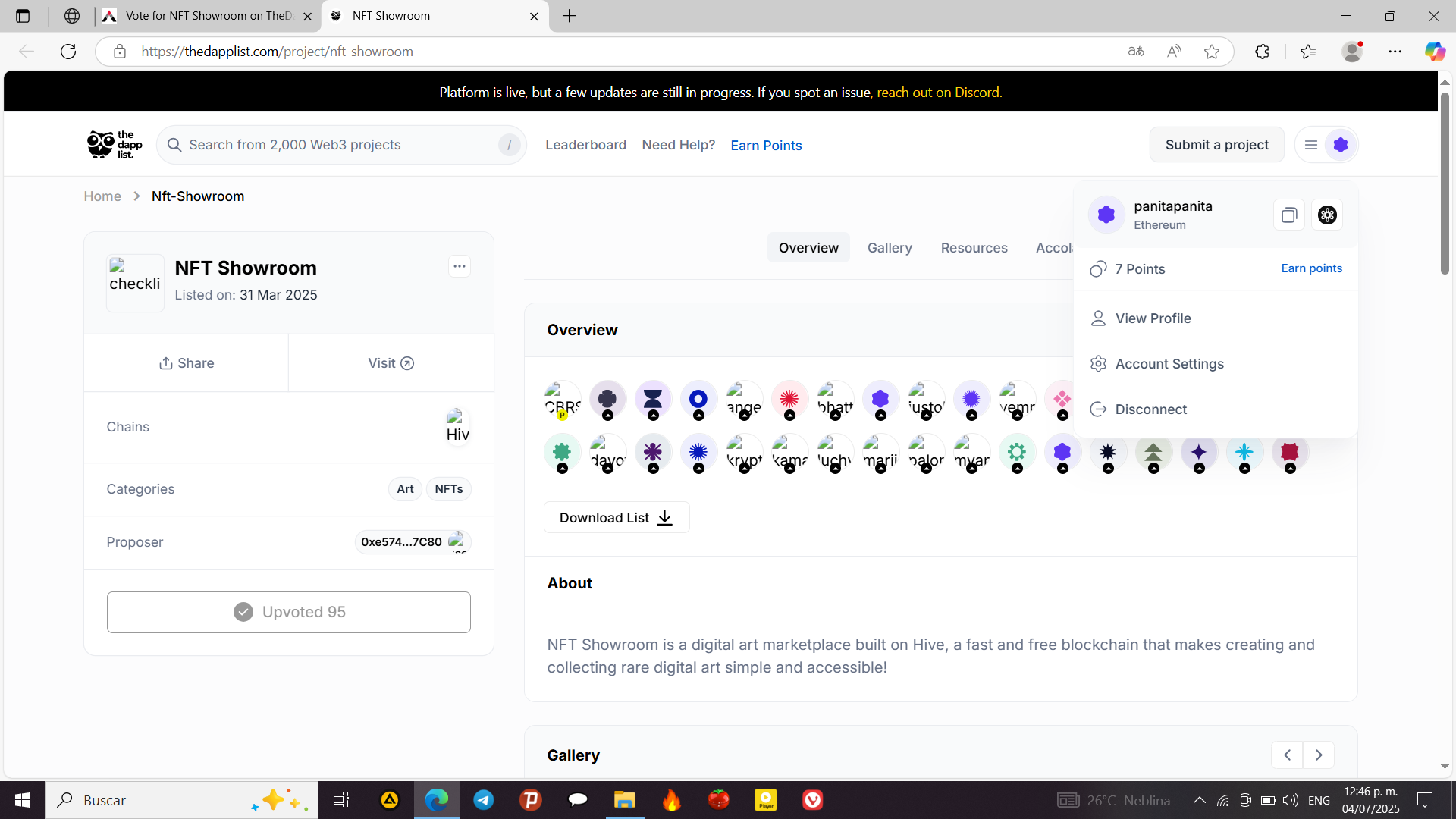Add this page to favorites star
Viewport: 1456px width, 819px height.
(x=1212, y=52)
